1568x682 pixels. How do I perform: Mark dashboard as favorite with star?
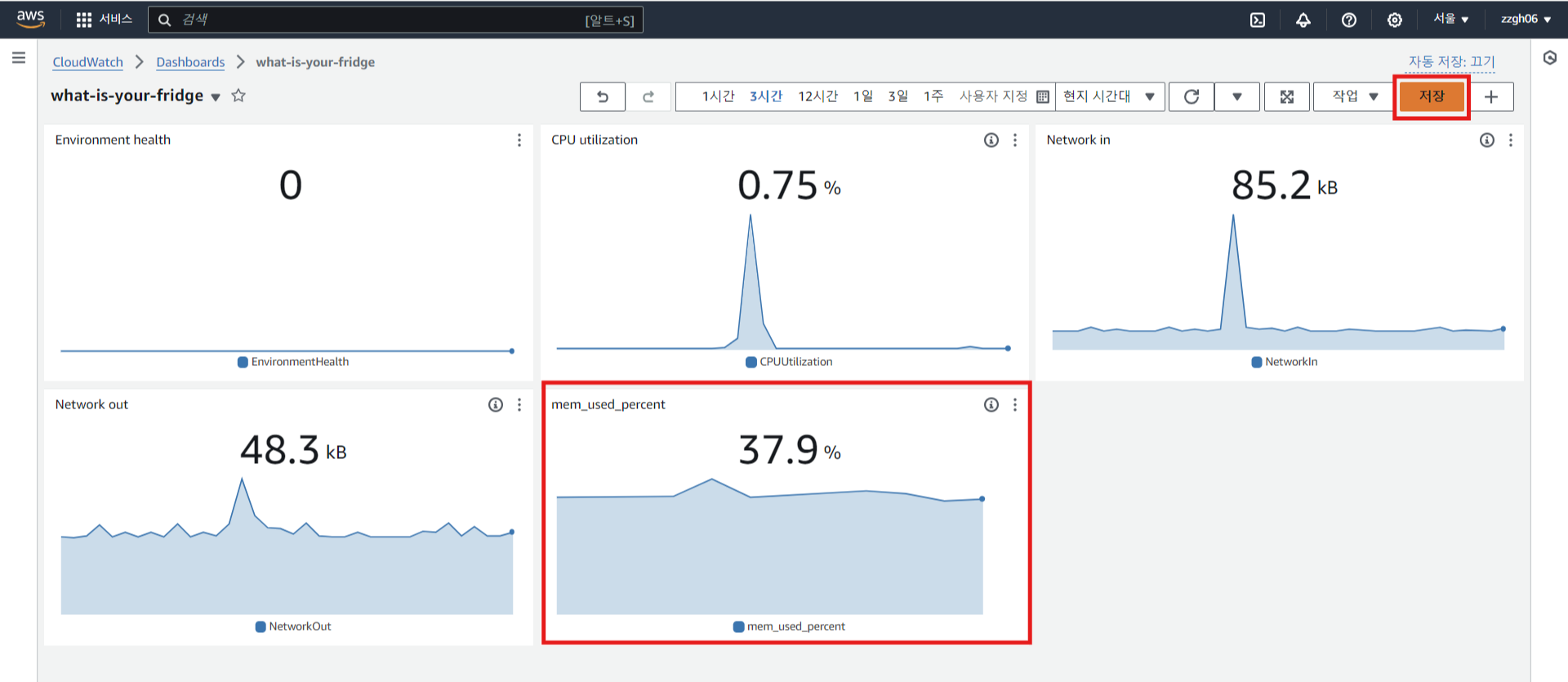tap(238, 96)
